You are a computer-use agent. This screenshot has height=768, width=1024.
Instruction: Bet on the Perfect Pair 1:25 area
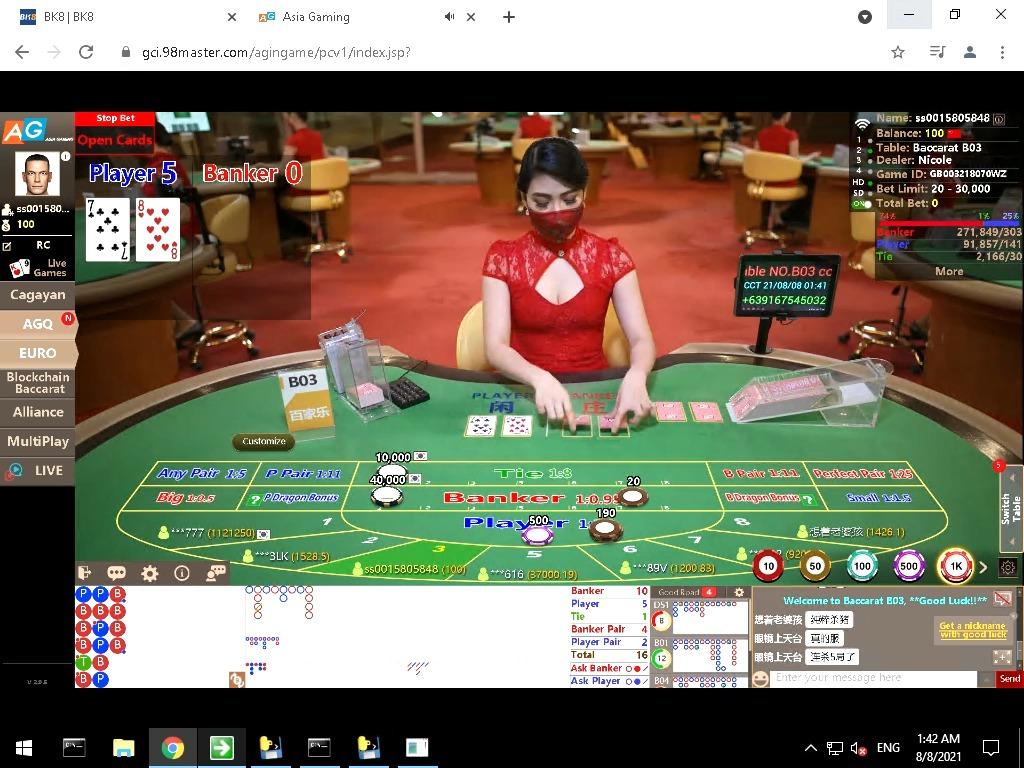(863, 473)
